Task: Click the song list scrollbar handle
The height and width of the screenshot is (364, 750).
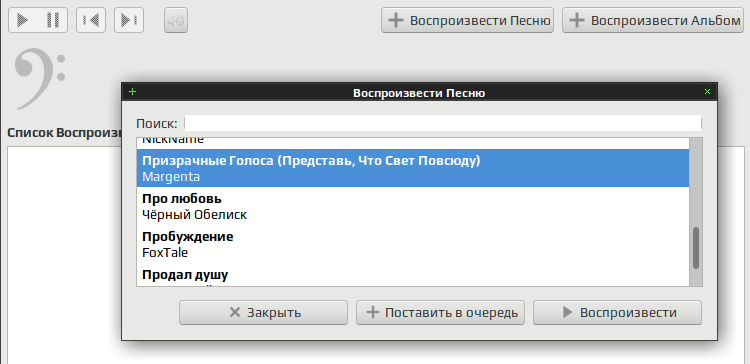Action: 696,248
